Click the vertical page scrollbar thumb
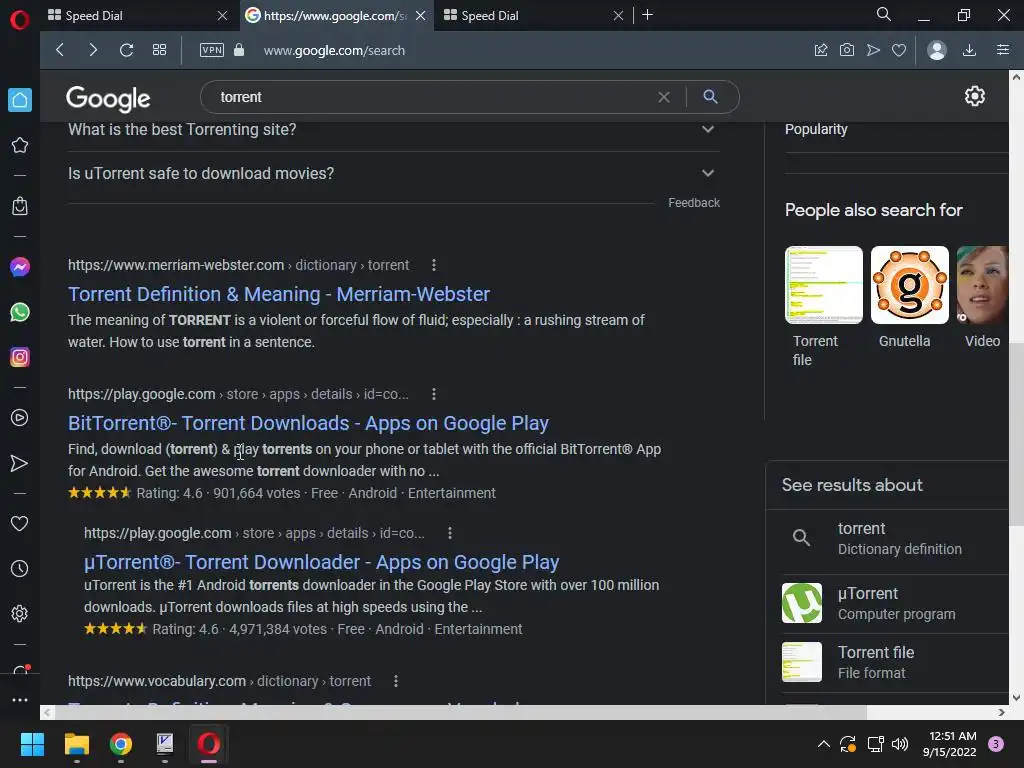1024x768 pixels. click(x=1016, y=434)
